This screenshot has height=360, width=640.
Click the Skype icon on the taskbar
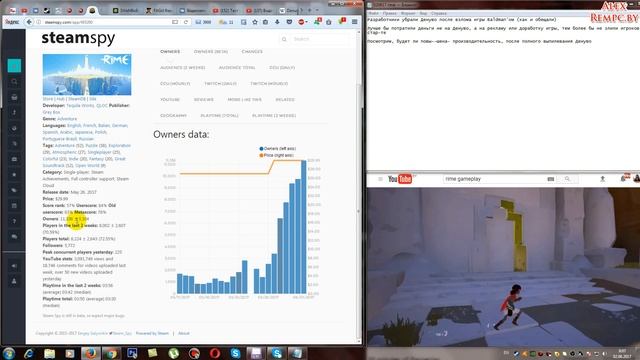[x=235, y=353]
